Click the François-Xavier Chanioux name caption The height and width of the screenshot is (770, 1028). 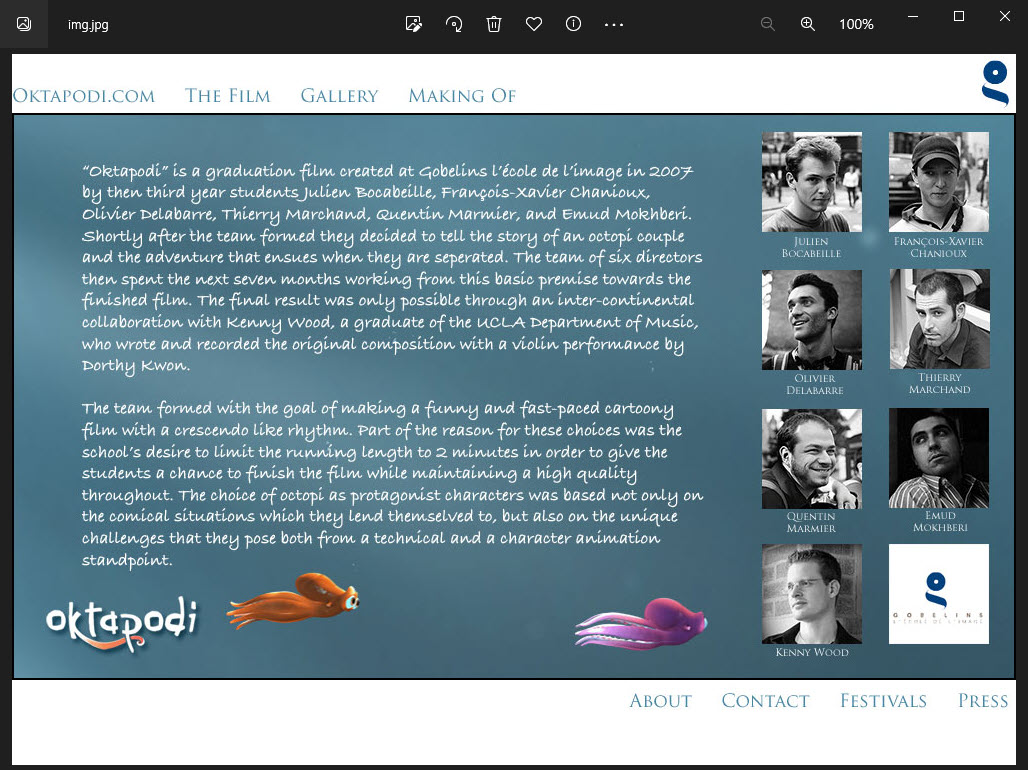(x=939, y=247)
